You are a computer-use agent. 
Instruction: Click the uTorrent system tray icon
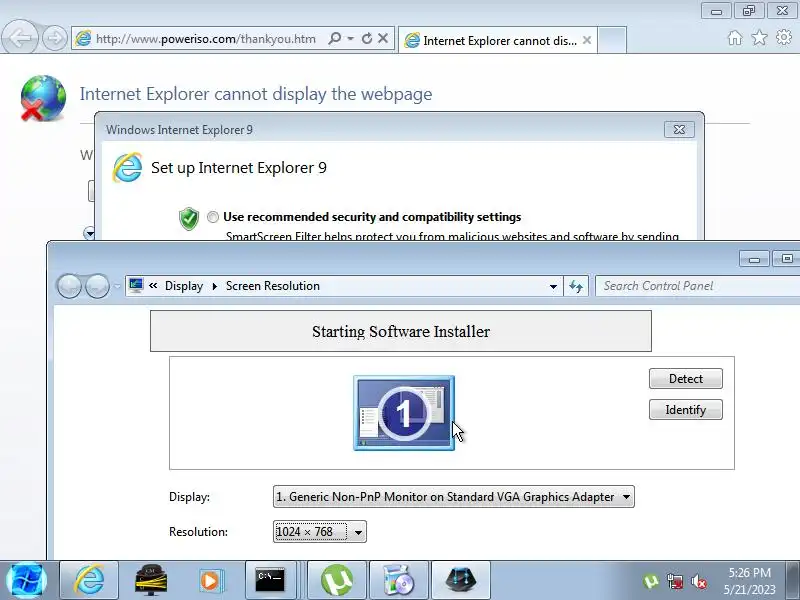point(651,581)
